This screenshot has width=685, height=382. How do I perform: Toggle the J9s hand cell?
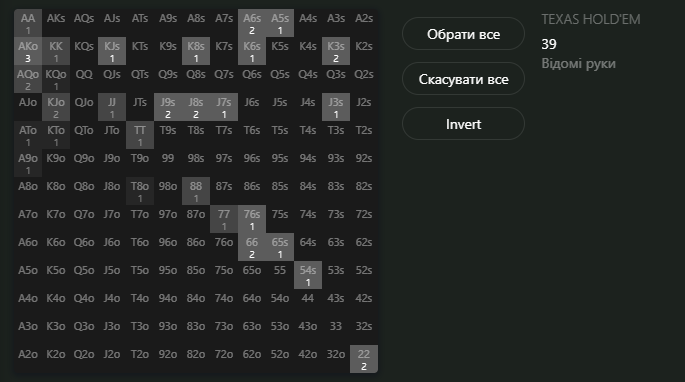168,107
